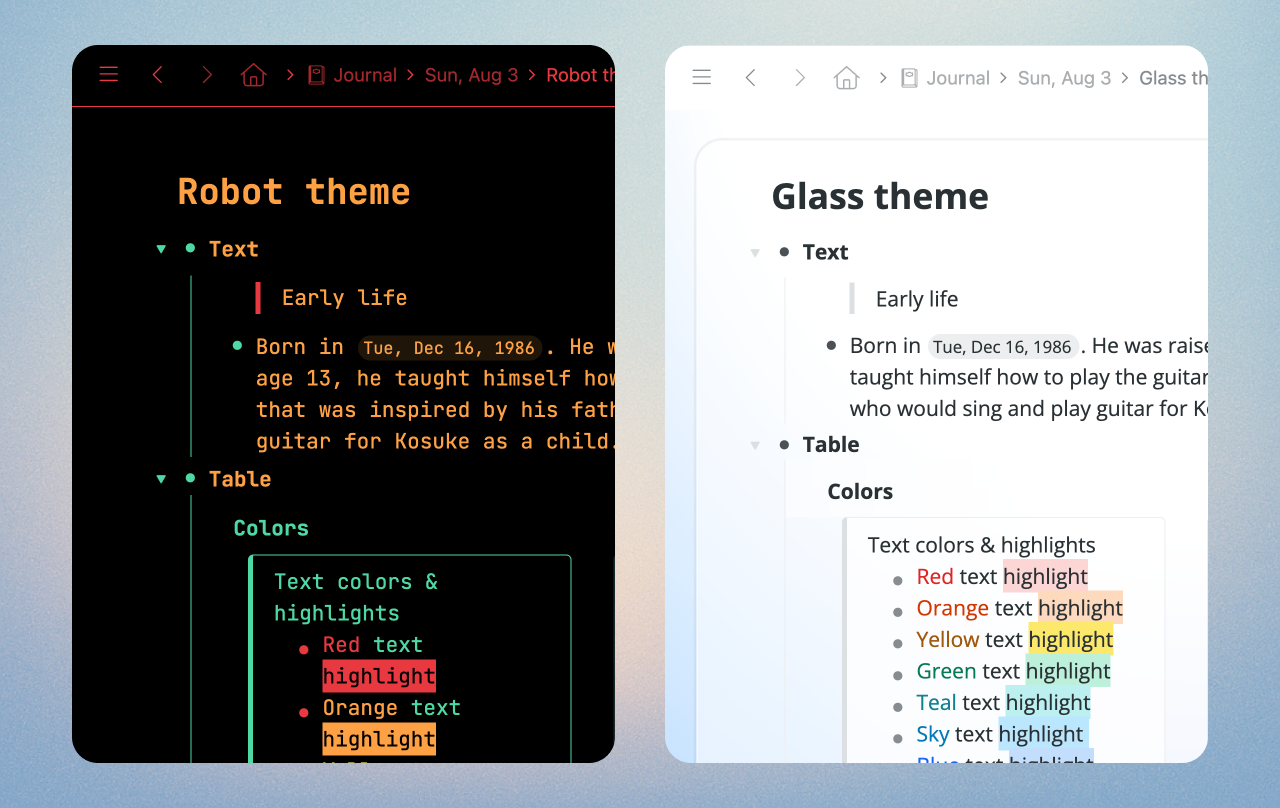This screenshot has height=808, width=1280.
Task: Collapse the Table section in Robot theme
Action: coord(161,479)
